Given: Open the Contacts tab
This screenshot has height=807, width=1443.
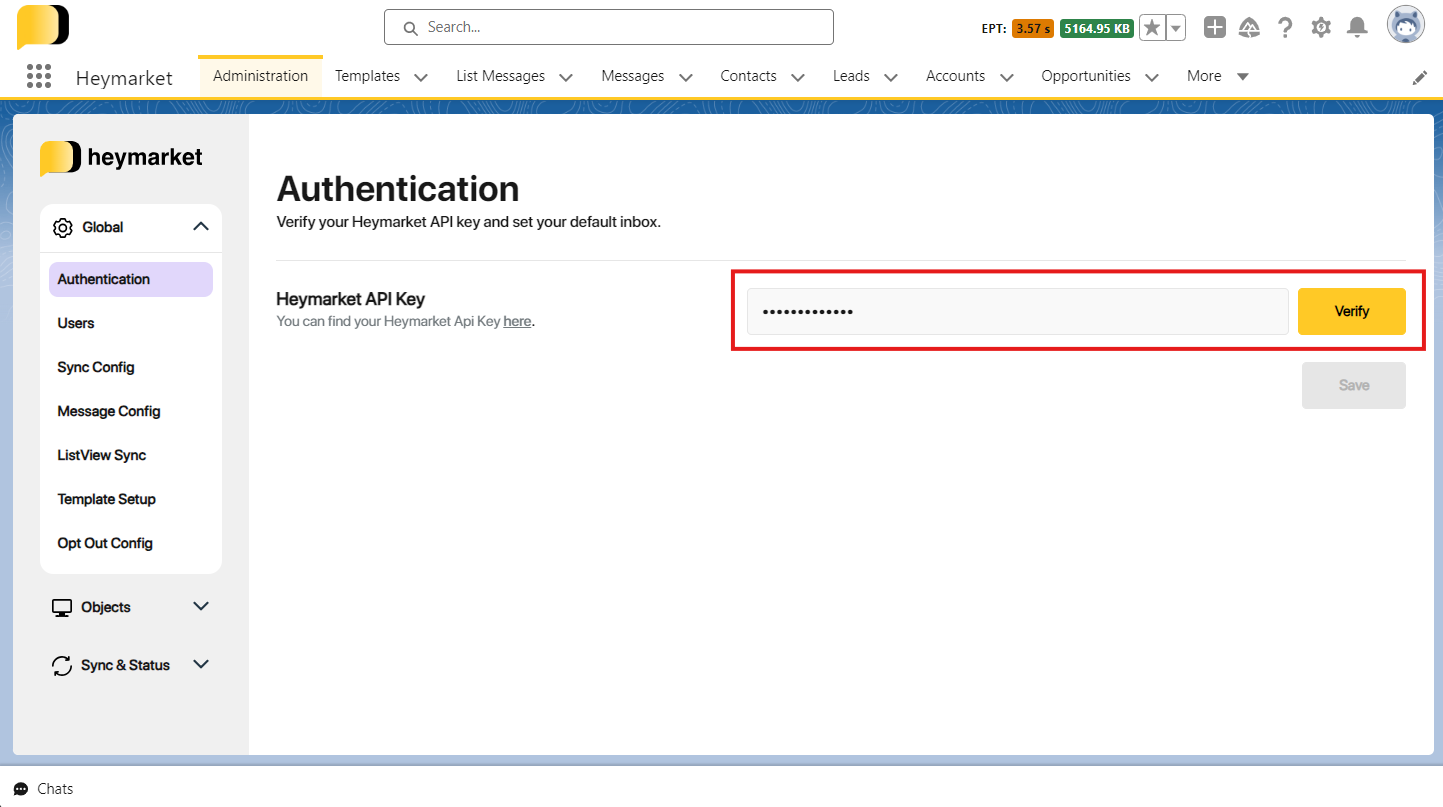Looking at the screenshot, I should (748, 76).
